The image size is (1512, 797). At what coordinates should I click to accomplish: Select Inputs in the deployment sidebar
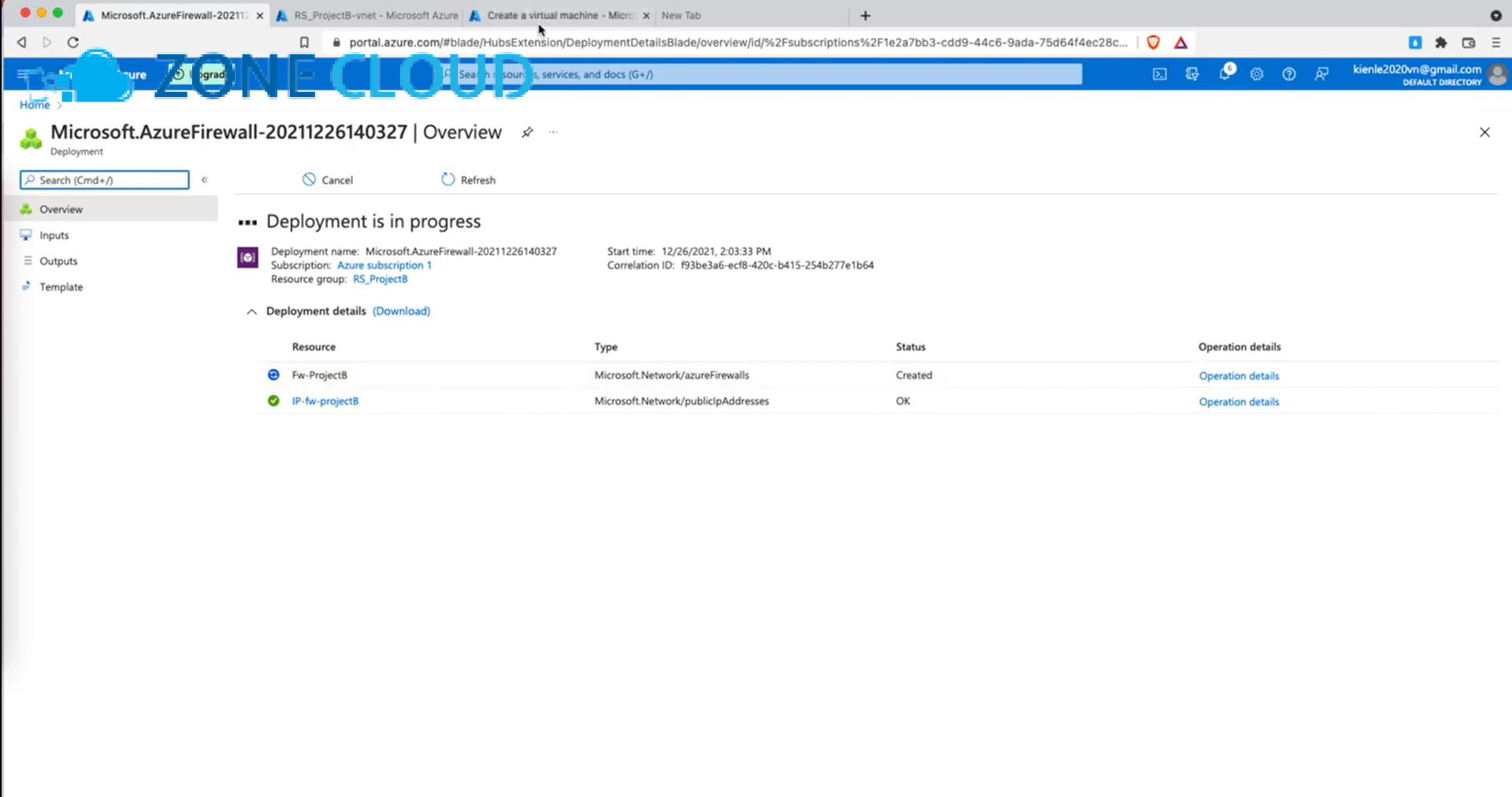[54, 235]
